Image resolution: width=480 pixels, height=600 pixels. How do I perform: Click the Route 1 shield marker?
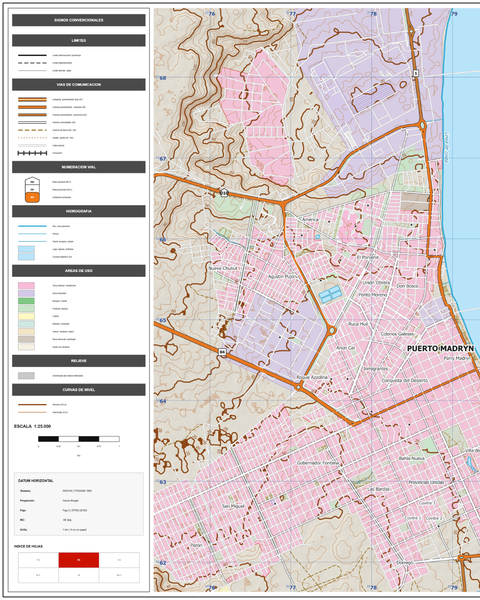pyautogui.click(x=416, y=73)
